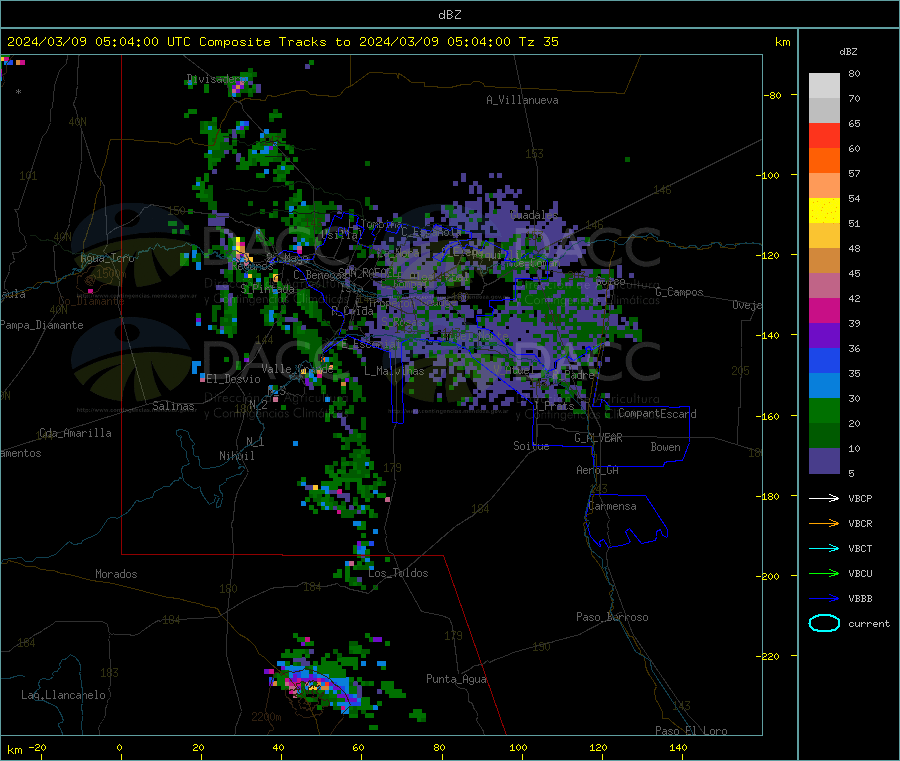Click the Pampa_Diamante map label
The image size is (900, 761).
point(42,325)
